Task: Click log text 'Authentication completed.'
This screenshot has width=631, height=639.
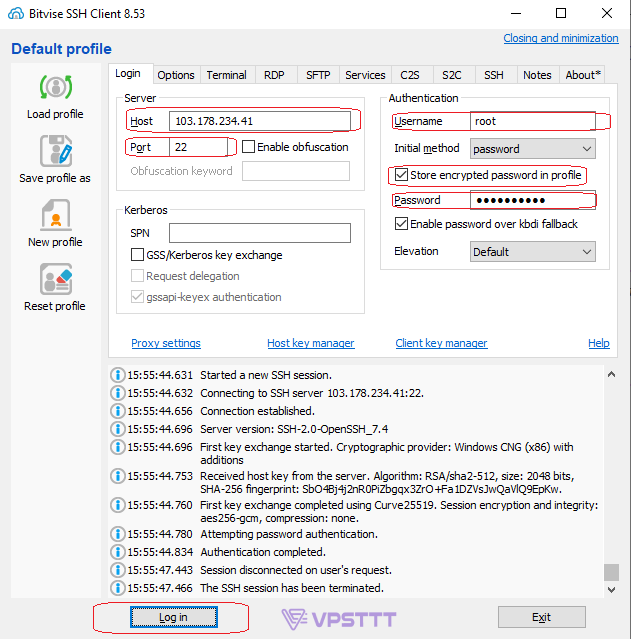Action: (x=263, y=552)
